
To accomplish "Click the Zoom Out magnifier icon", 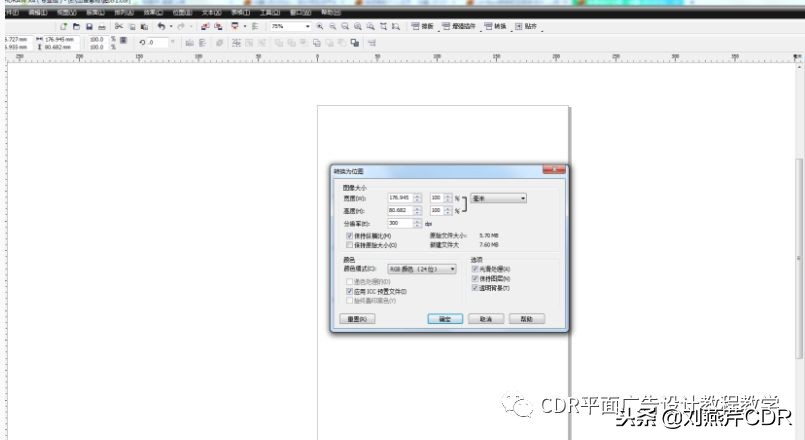I will coord(333,26).
